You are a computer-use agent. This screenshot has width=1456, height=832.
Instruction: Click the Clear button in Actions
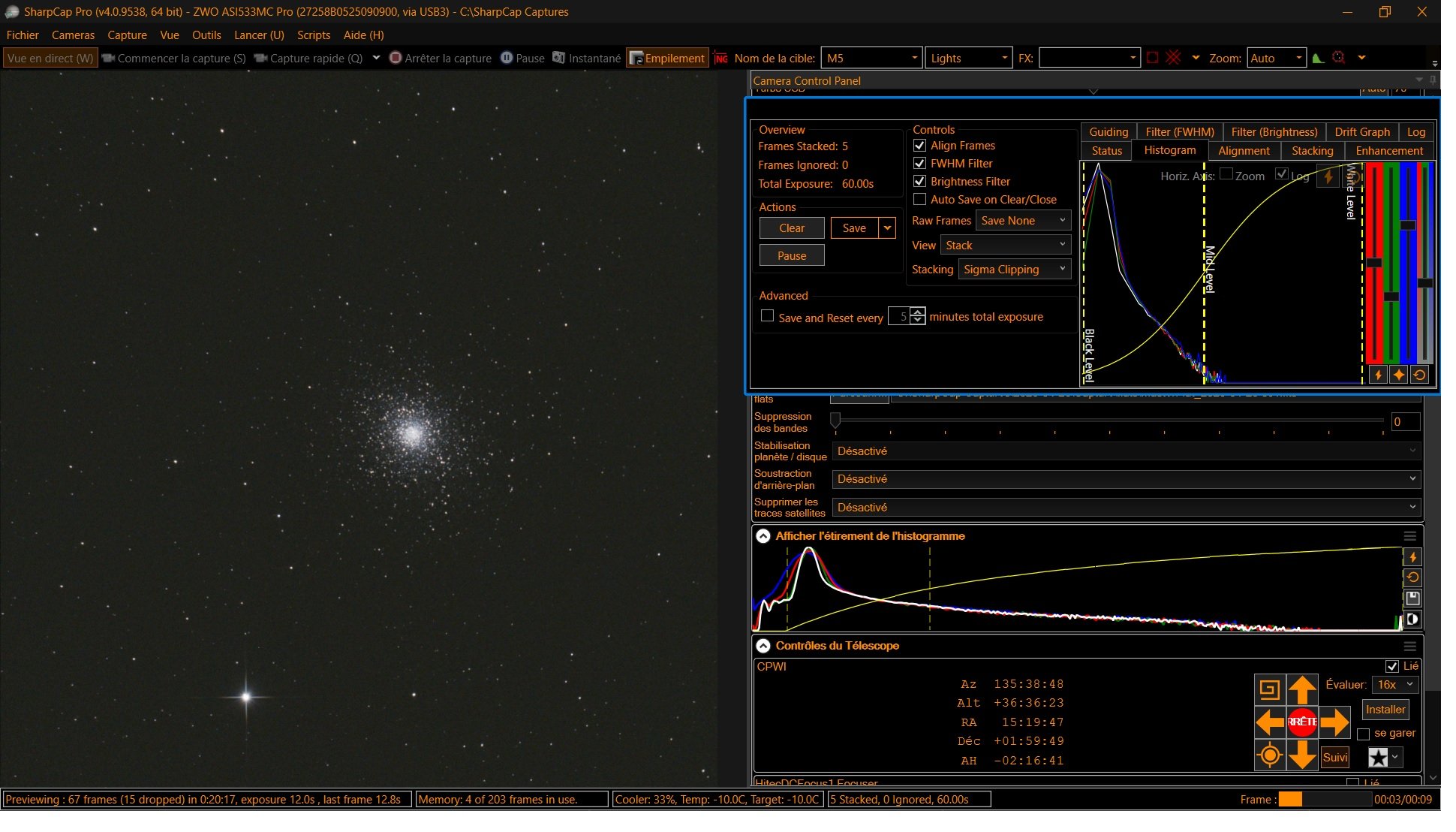pyautogui.click(x=792, y=228)
